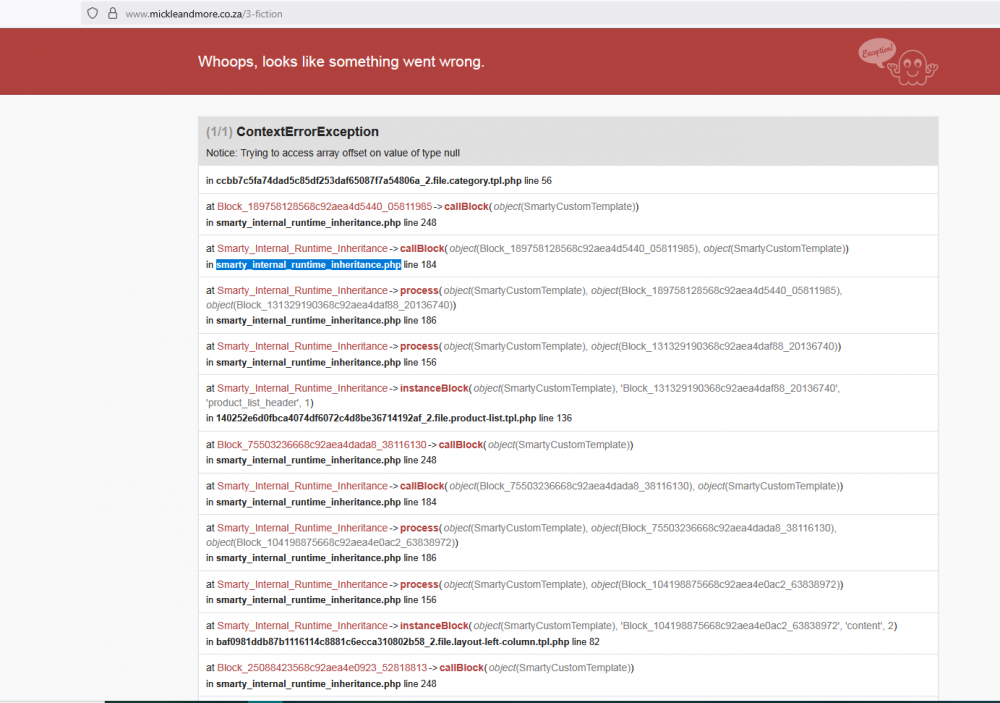Image resolution: width=1000 pixels, height=703 pixels.
Task: Open Block_189758128568c92aea4d5440_05811985 class link
Action: tap(325, 207)
